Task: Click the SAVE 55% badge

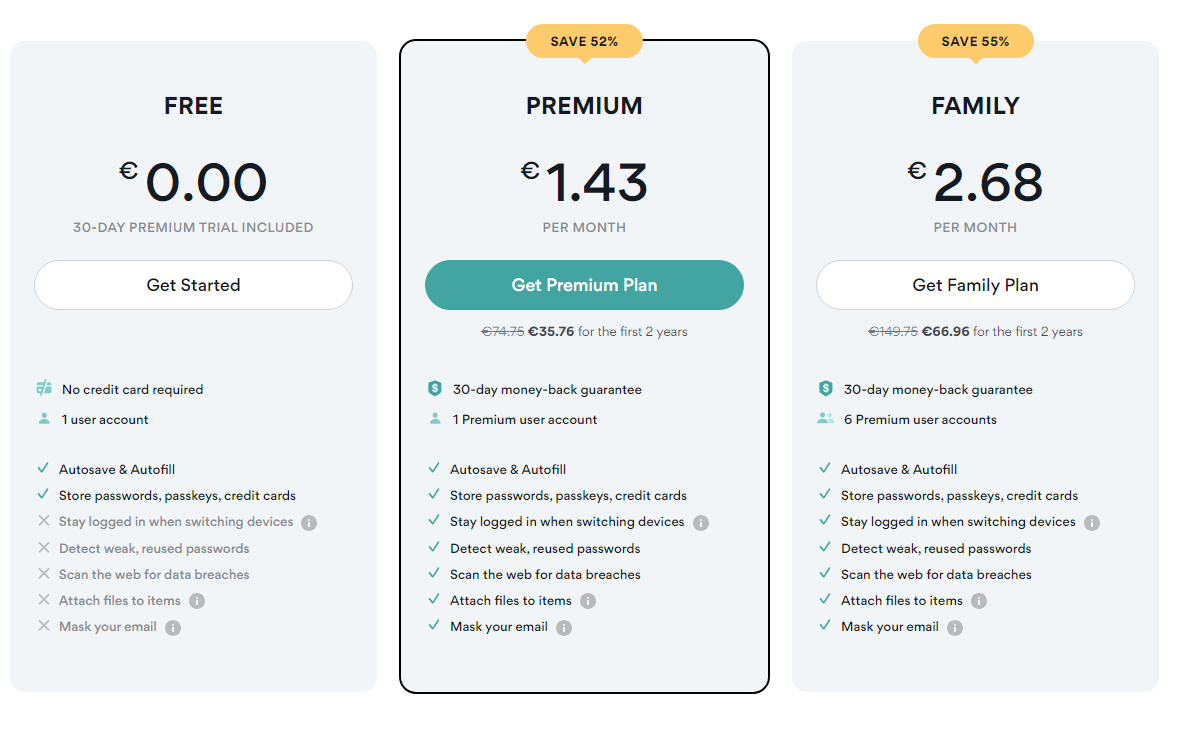Action: [x=975, y=41]
